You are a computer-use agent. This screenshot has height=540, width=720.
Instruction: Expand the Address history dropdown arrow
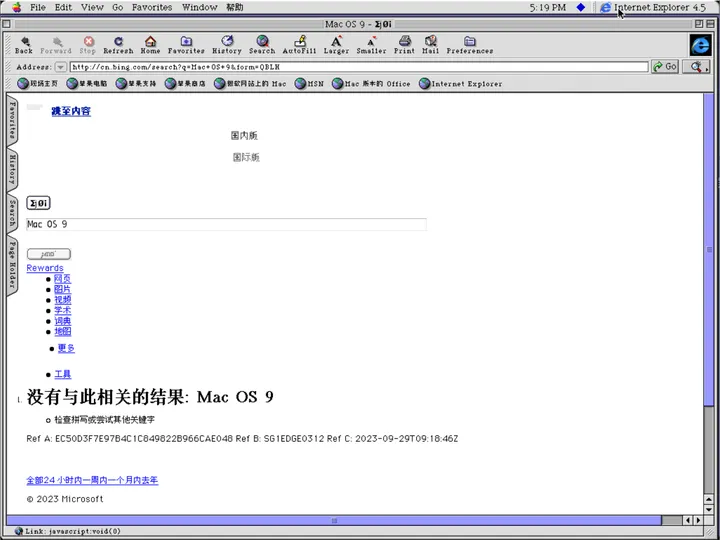point(61,67)
